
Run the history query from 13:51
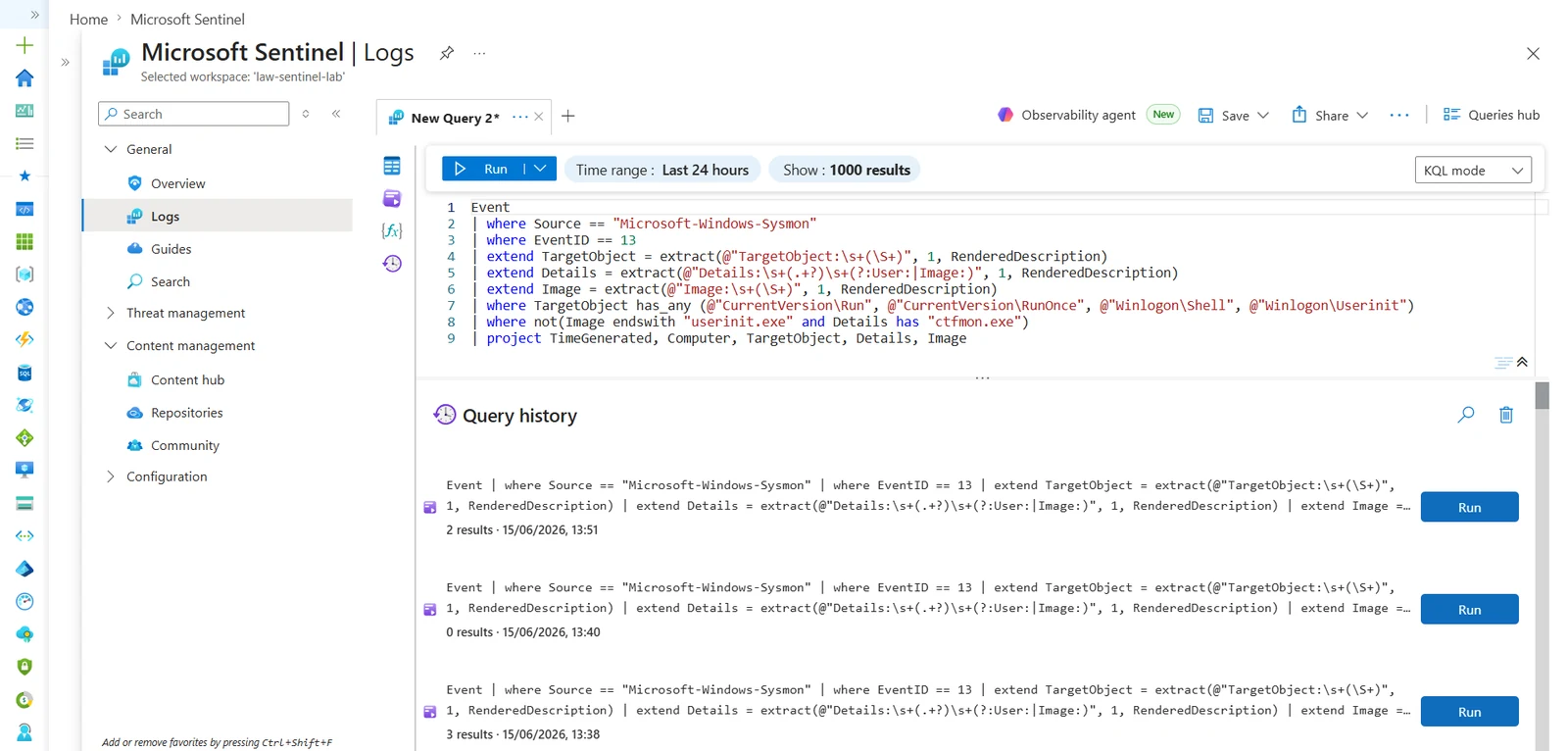pos(1469,507)
